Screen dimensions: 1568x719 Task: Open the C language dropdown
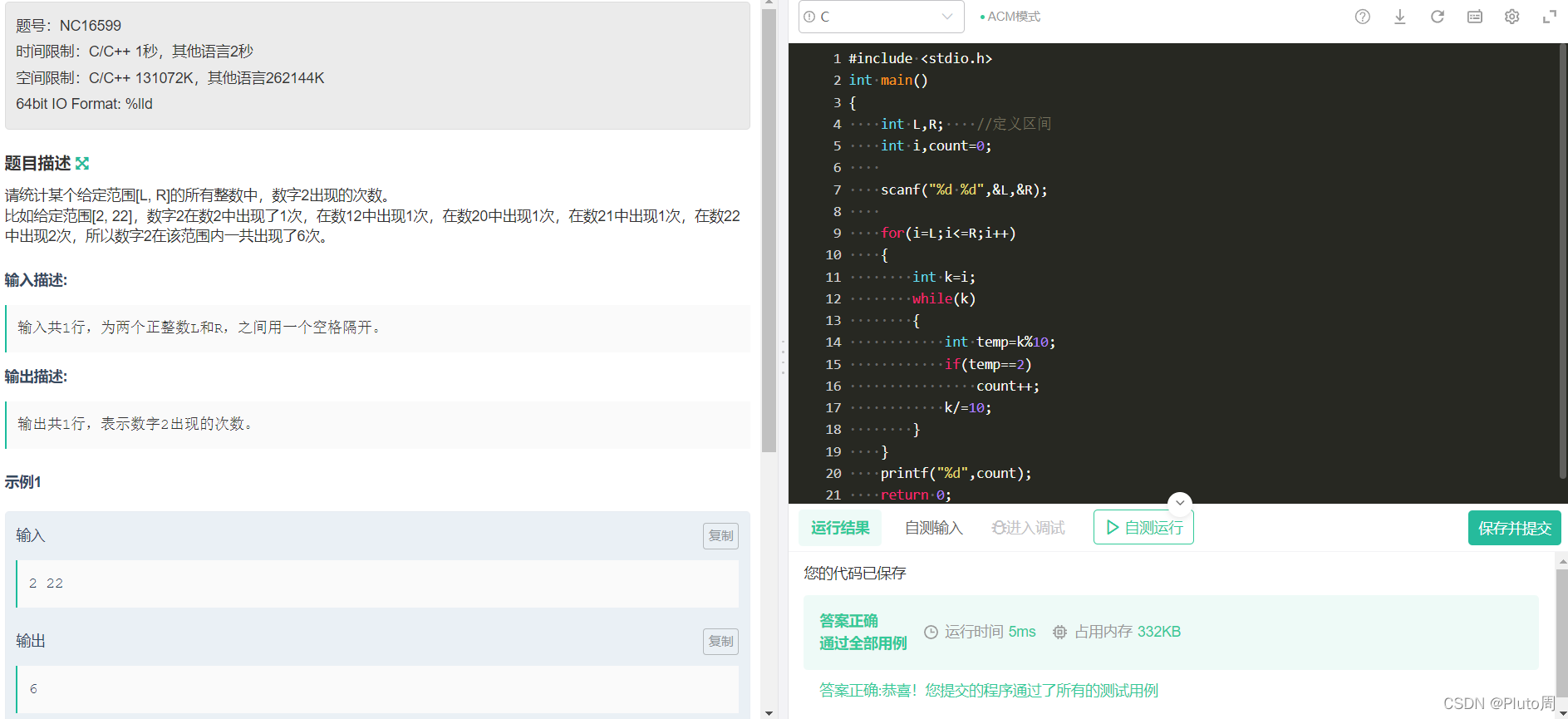[x=881, y=17]
